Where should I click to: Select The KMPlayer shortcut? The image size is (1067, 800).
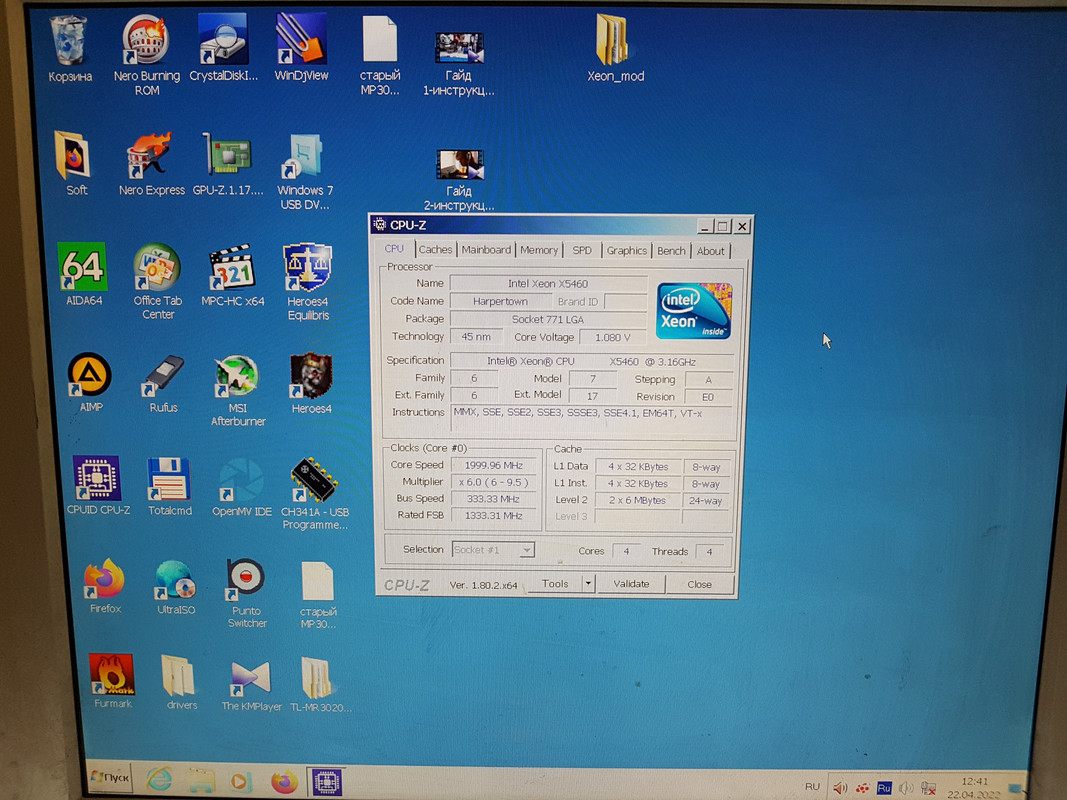coord(251,684)
